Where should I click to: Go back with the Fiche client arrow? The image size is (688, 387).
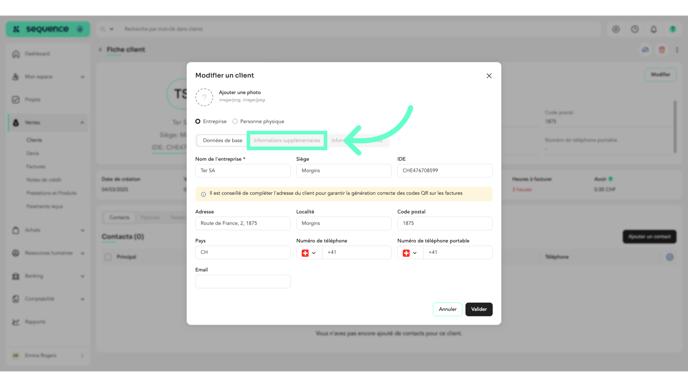[x=100, y=50]
